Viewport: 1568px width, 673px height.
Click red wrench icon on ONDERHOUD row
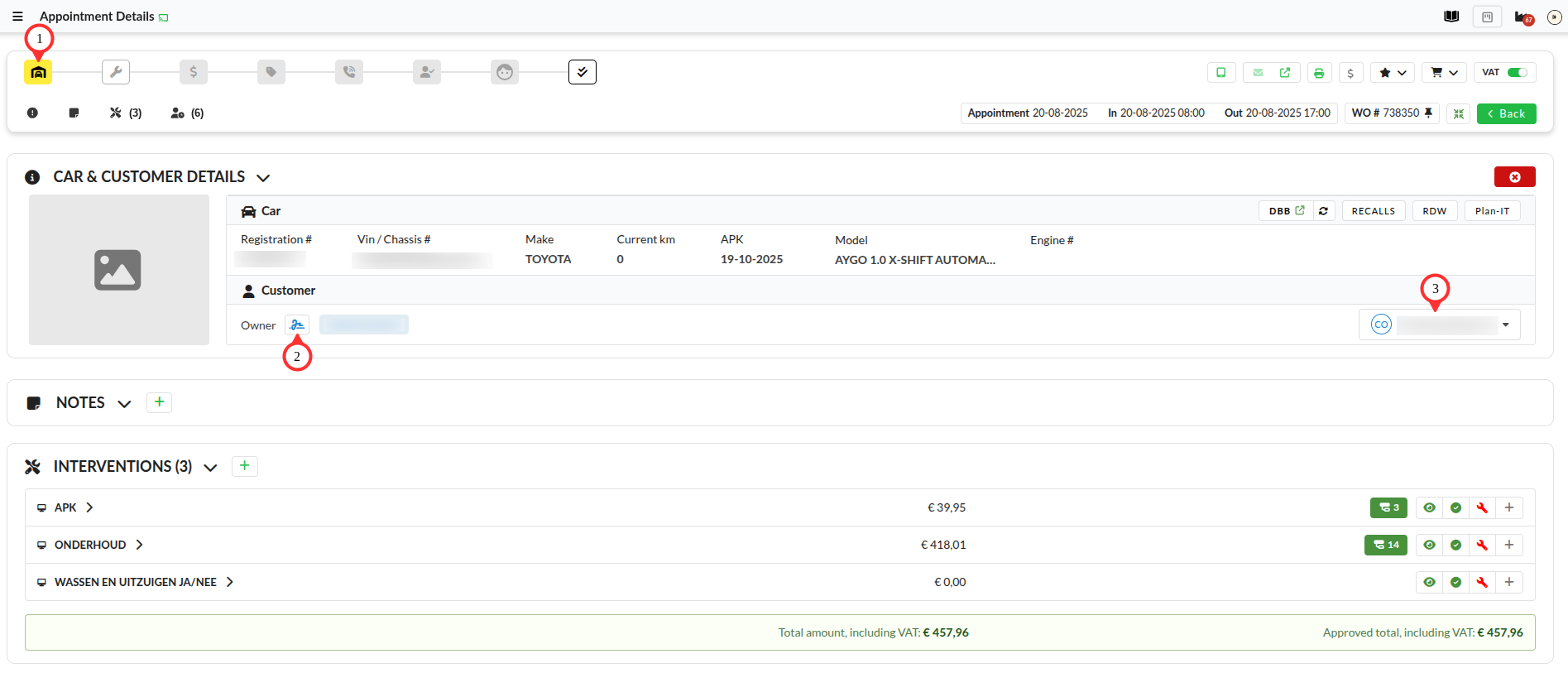tap(1482, 545)
